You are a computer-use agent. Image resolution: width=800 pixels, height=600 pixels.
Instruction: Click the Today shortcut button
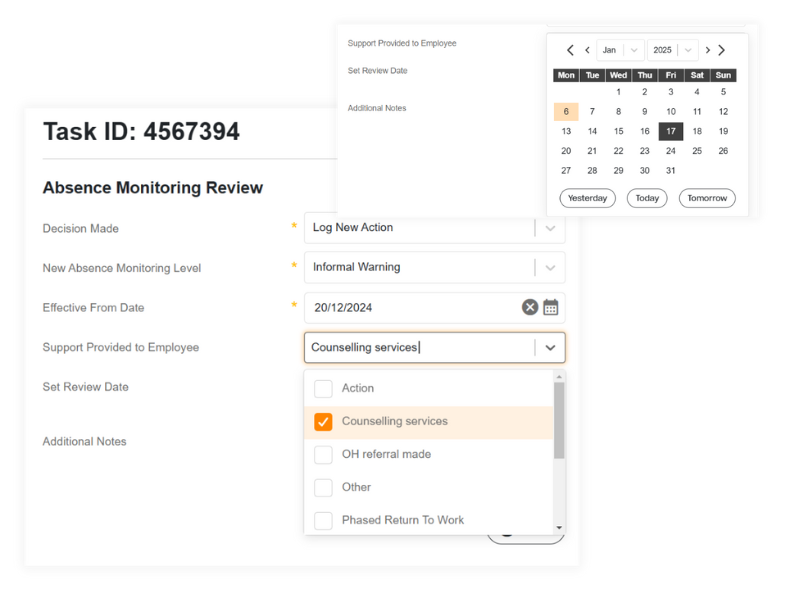point(647,198)
